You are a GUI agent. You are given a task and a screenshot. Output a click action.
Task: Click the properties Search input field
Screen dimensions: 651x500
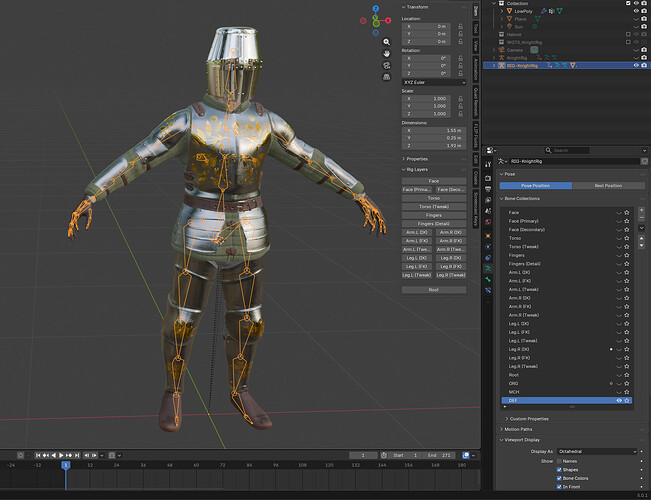tap(567, 150)
